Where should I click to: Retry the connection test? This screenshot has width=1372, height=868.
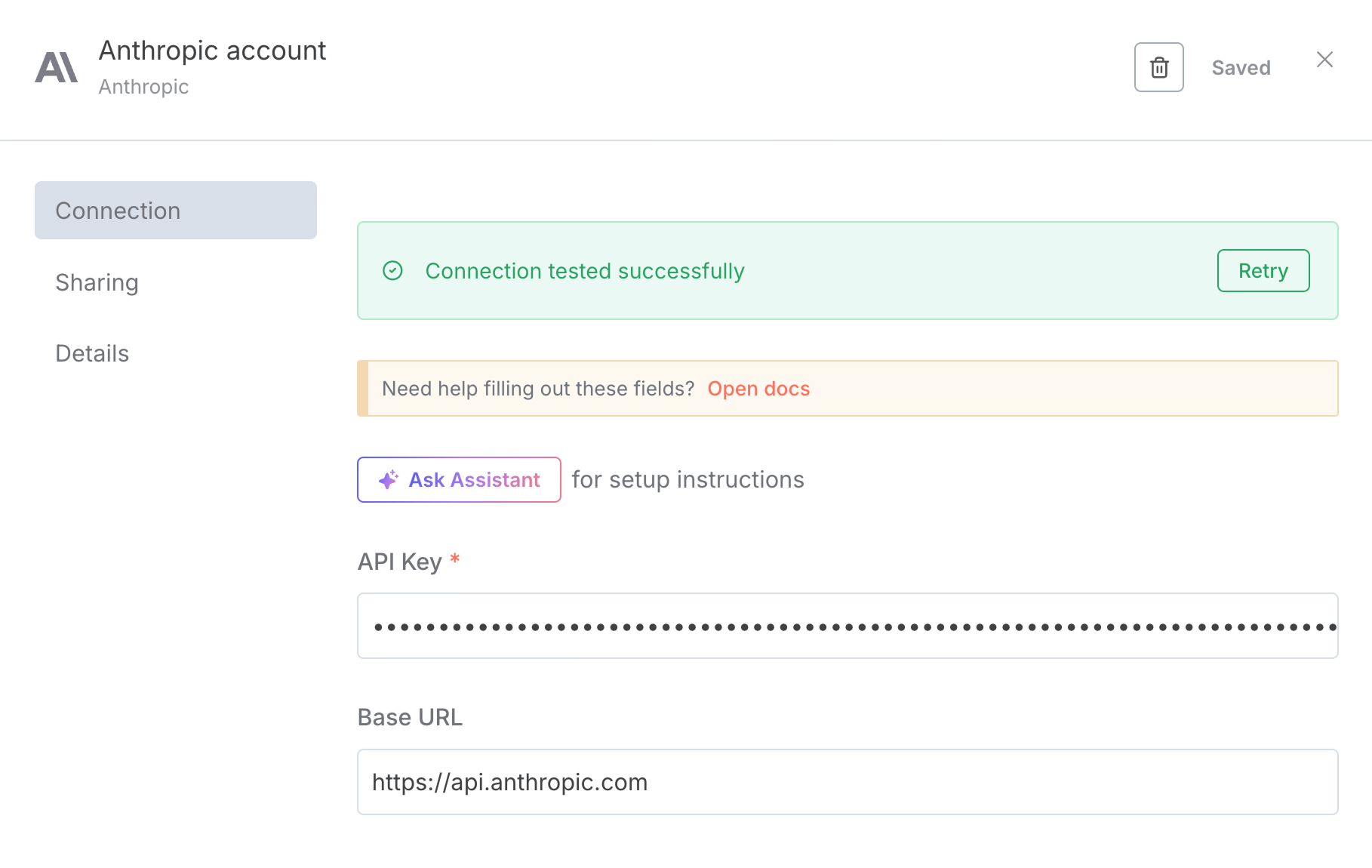1263,270
